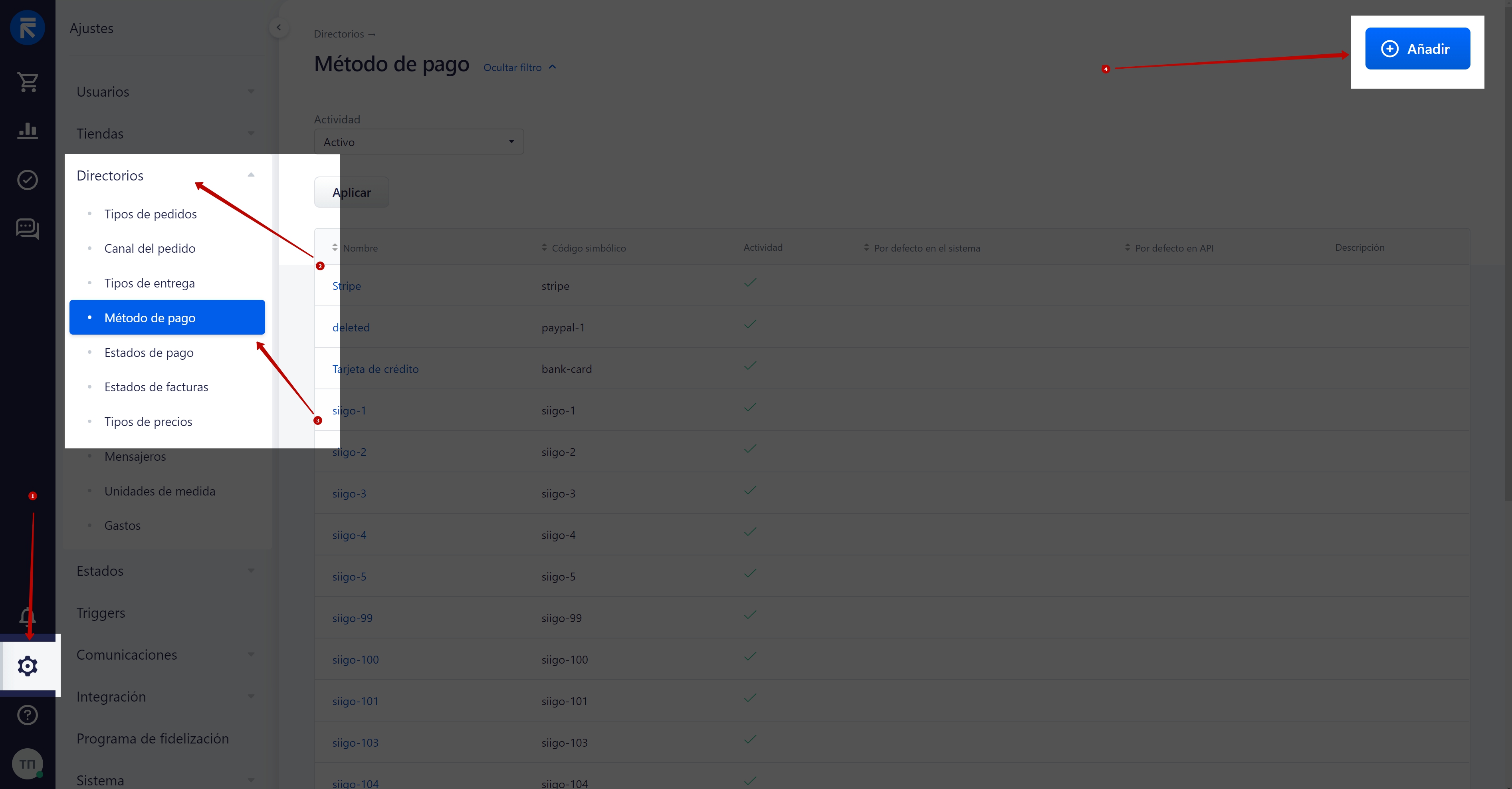Select Unidades de medida directory
1512x789 pixels.
160,492
